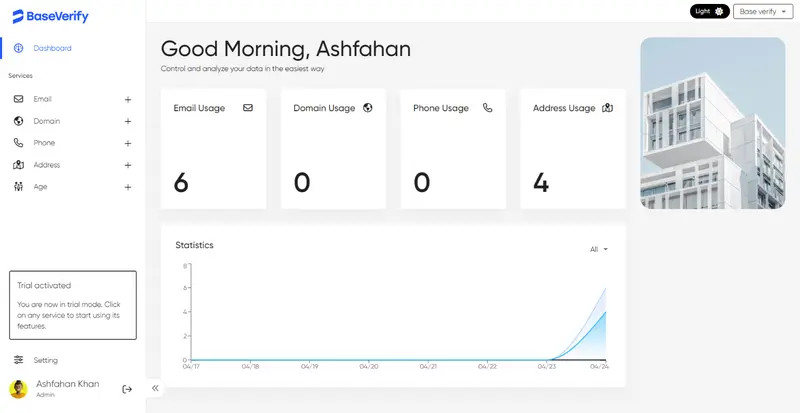Click the Ashfahan Khan profile avatar
800x413 pixels.
(18, 389)
